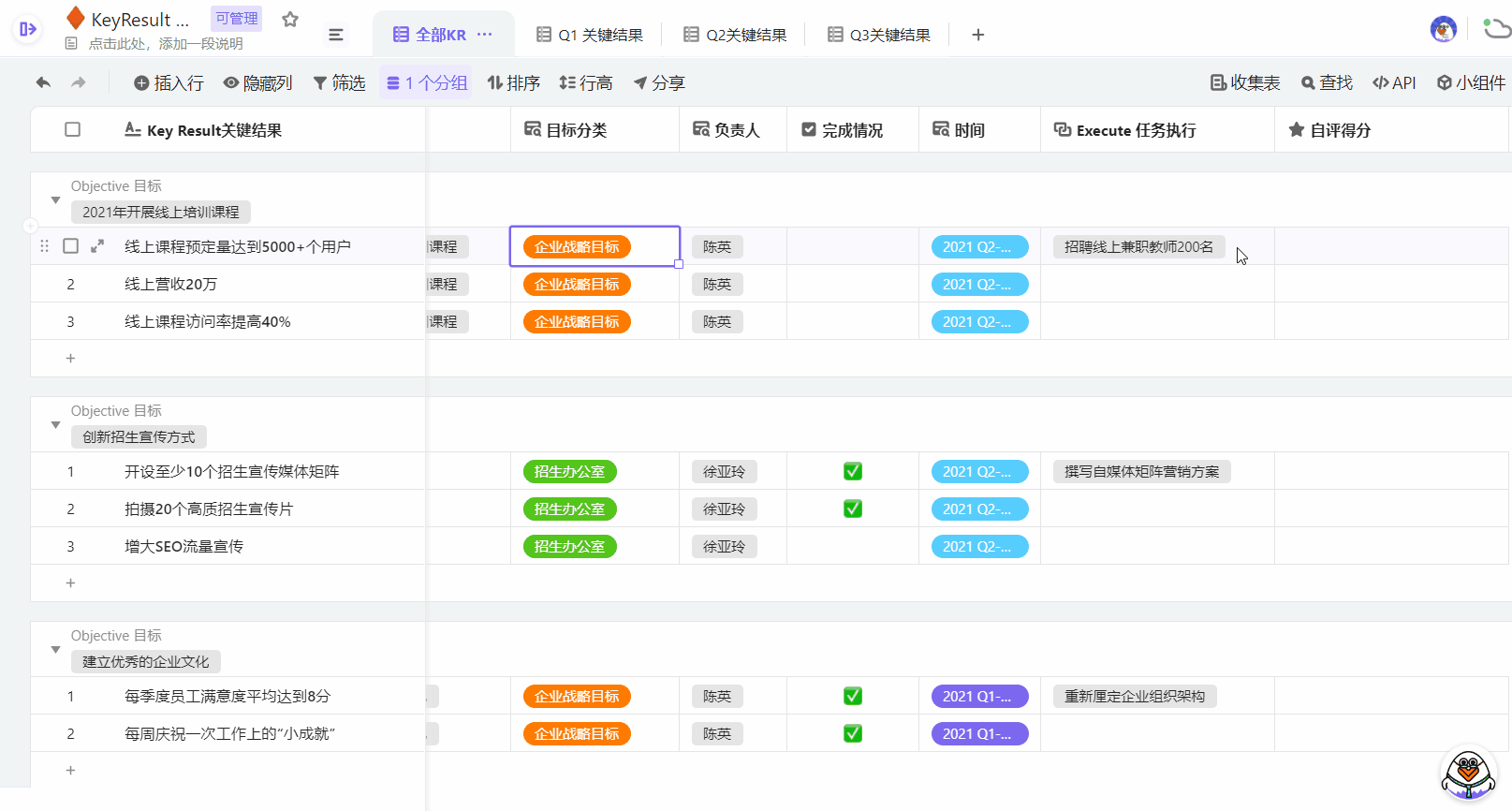Click the undo arrow icon

coord(43,82)
